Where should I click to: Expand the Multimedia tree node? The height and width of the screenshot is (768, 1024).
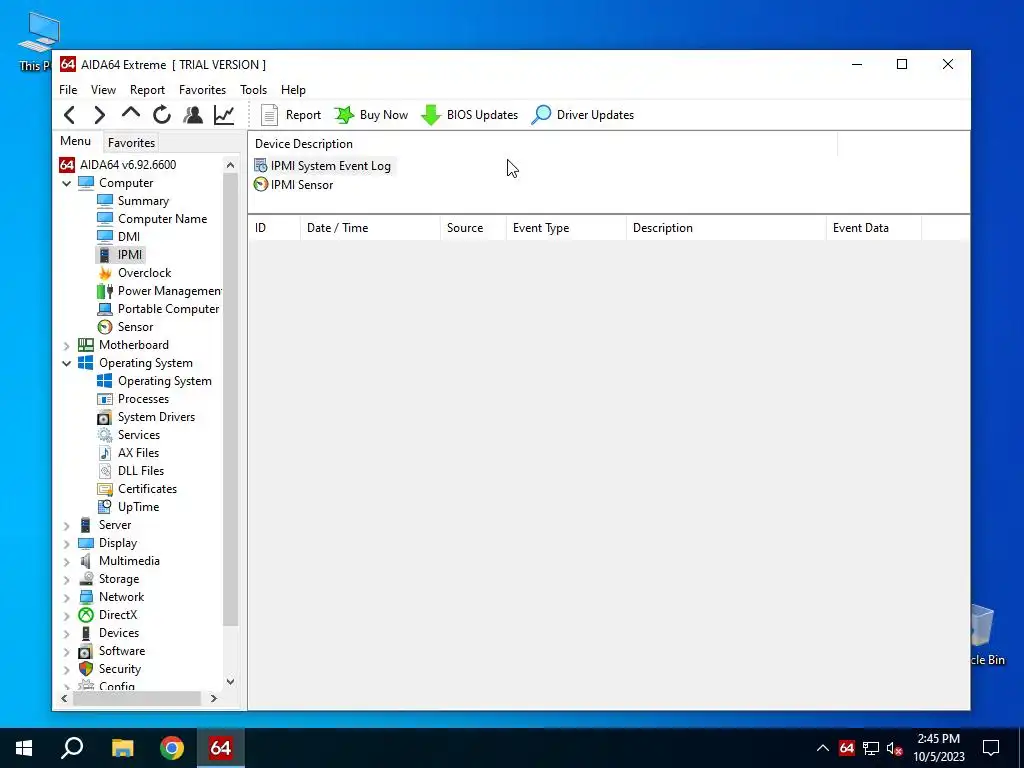pyautogui.click(x=67, y=562)
